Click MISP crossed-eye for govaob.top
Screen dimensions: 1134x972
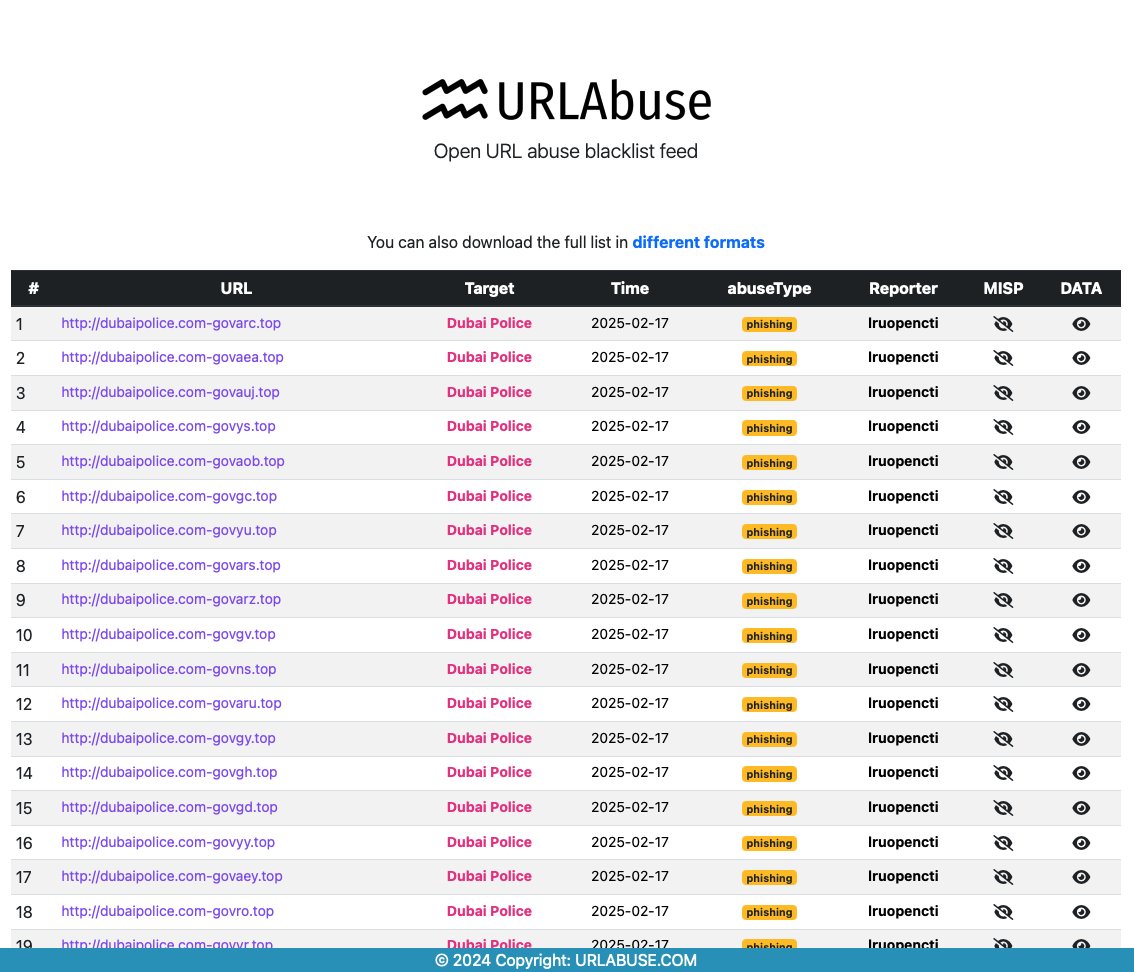[x=1003, y=462]
